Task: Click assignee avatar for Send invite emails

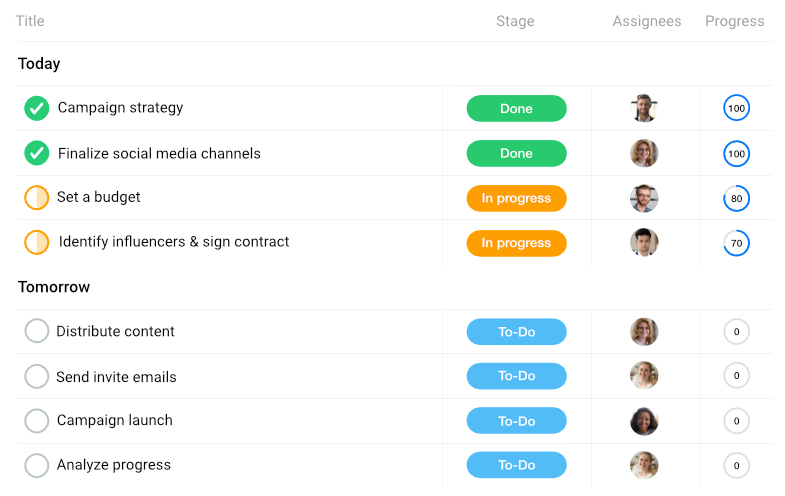Action: point(644,375)
